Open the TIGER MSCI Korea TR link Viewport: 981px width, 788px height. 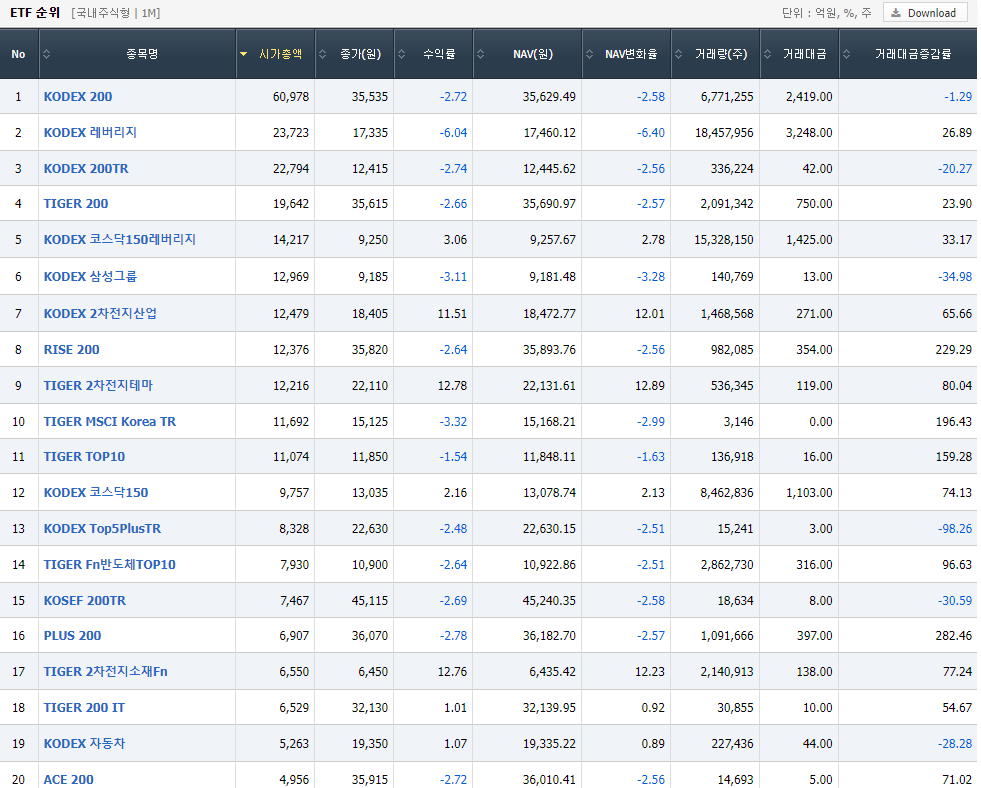(109, 422)
